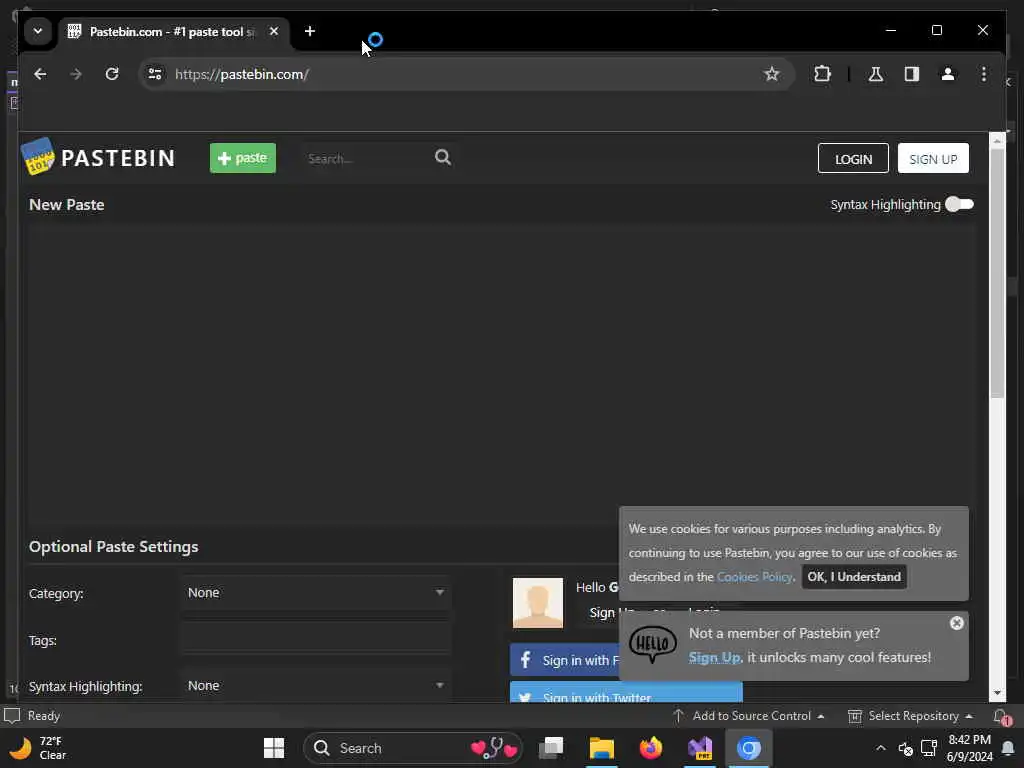1024x768 pixels.
Task: Sign in with Facebook button
Action: (564, 660)
